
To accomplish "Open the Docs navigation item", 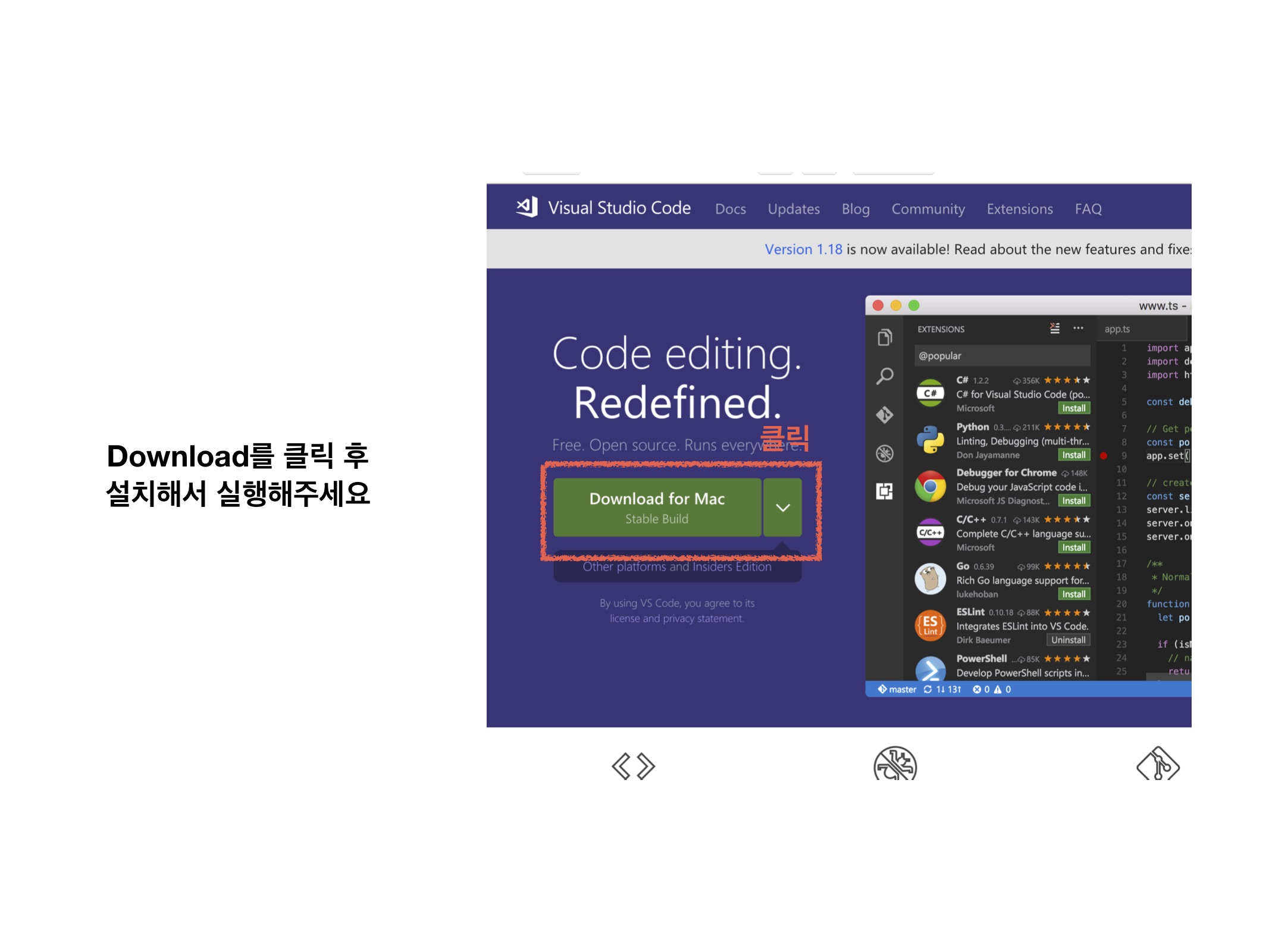I will [730, 209].
